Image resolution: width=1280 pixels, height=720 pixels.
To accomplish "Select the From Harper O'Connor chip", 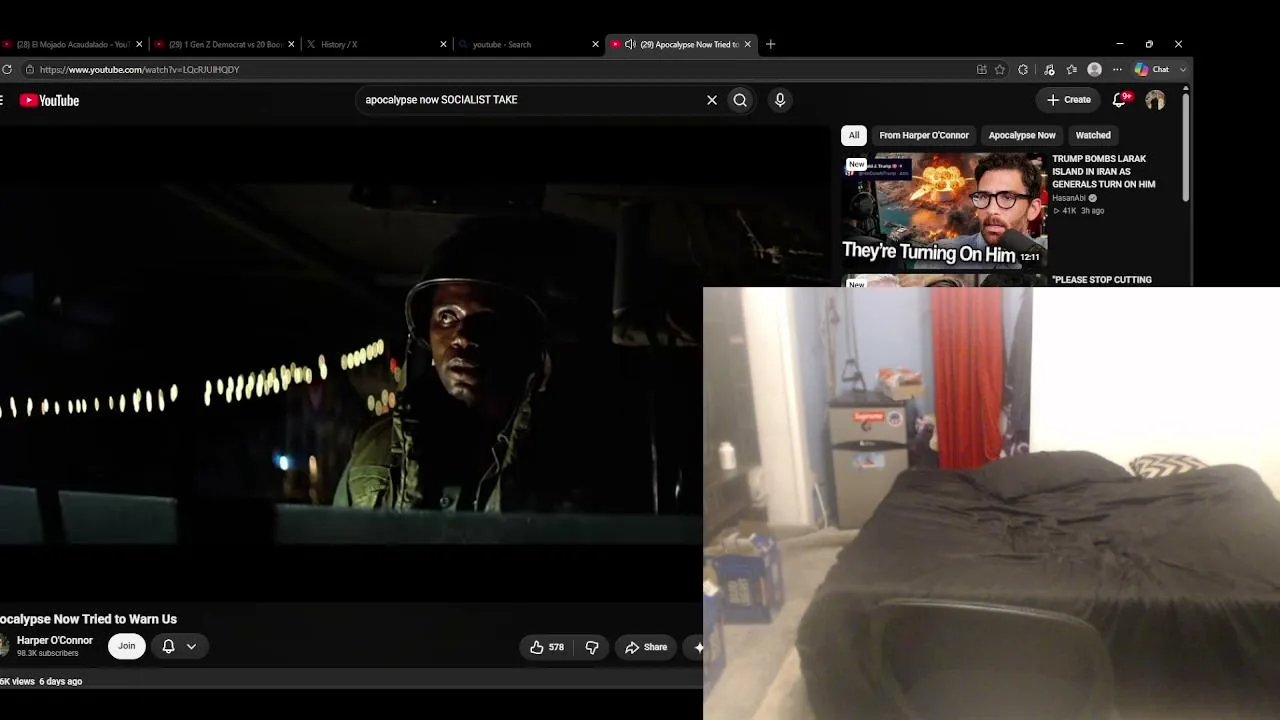I will pos(924,135).
